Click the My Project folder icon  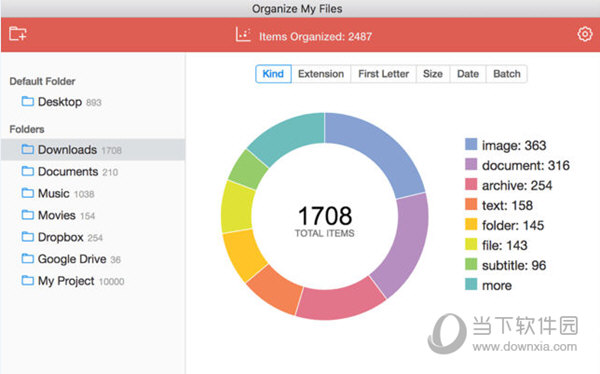(x=28, y=281)
